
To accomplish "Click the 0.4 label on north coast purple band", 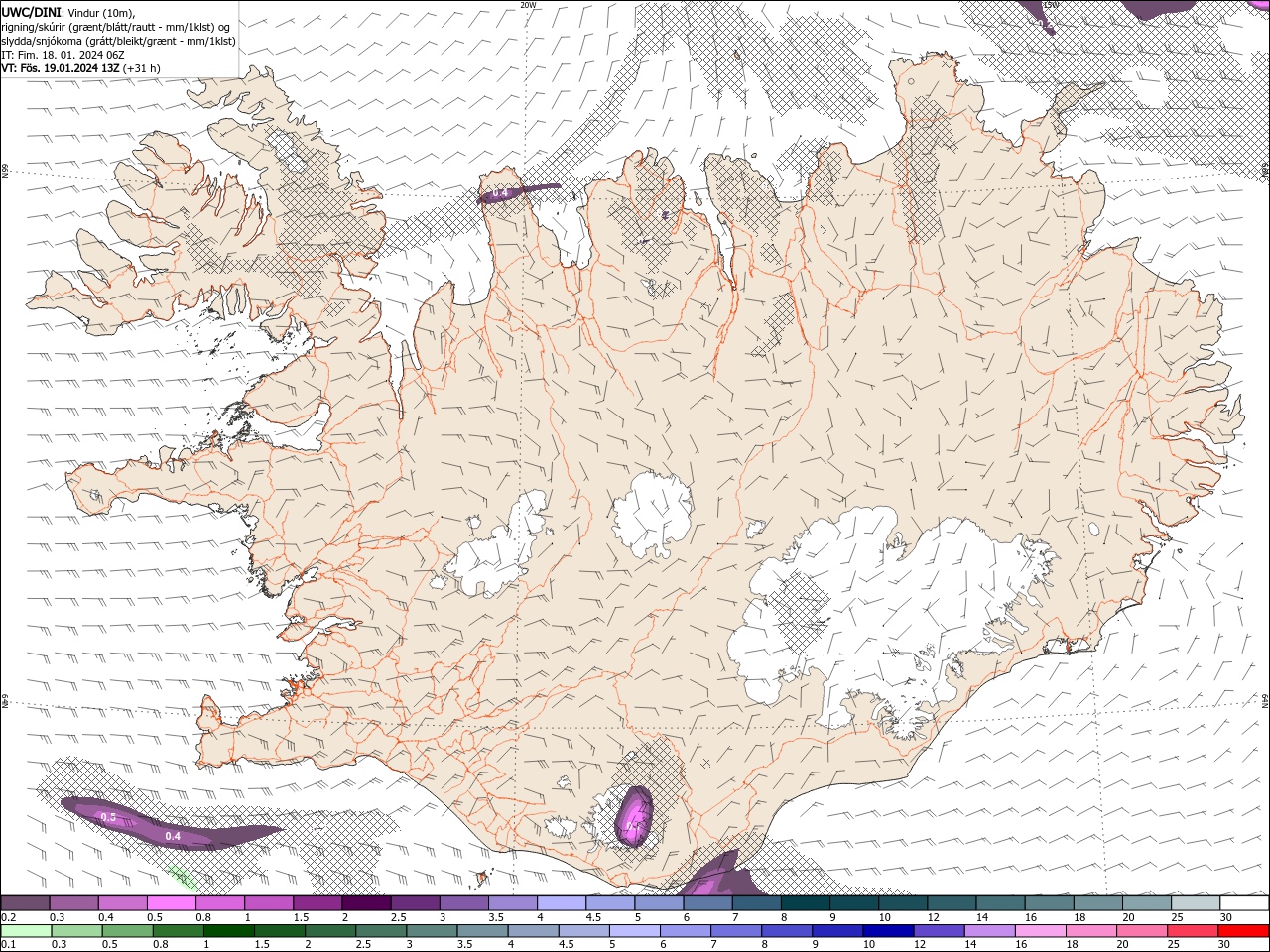I will click(x=500, y=193).
